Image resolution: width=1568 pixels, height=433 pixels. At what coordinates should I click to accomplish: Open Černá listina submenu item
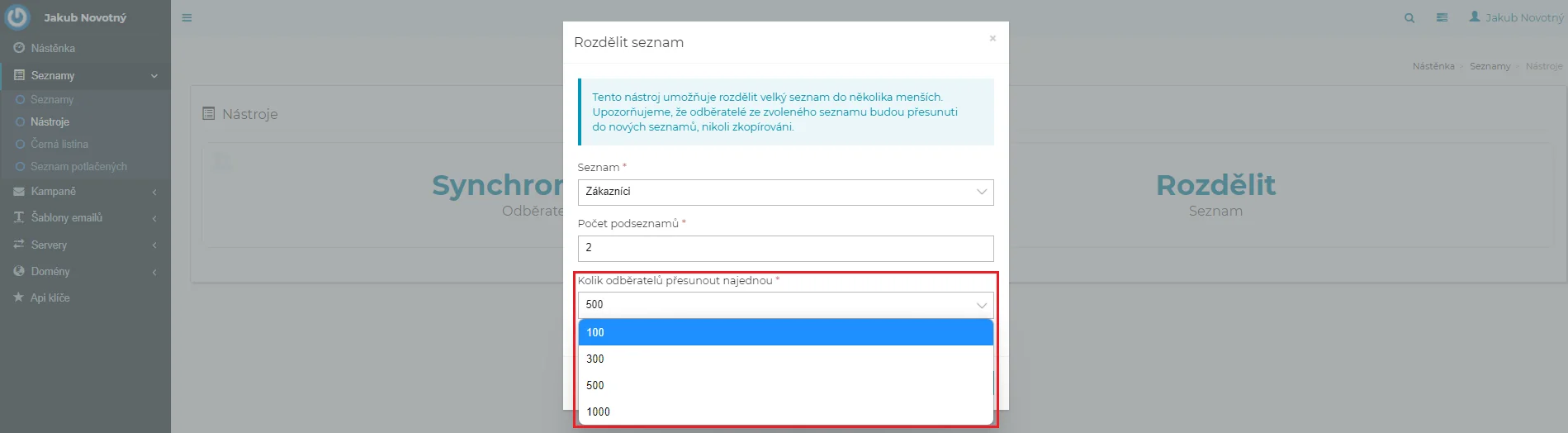coord(59,144)
